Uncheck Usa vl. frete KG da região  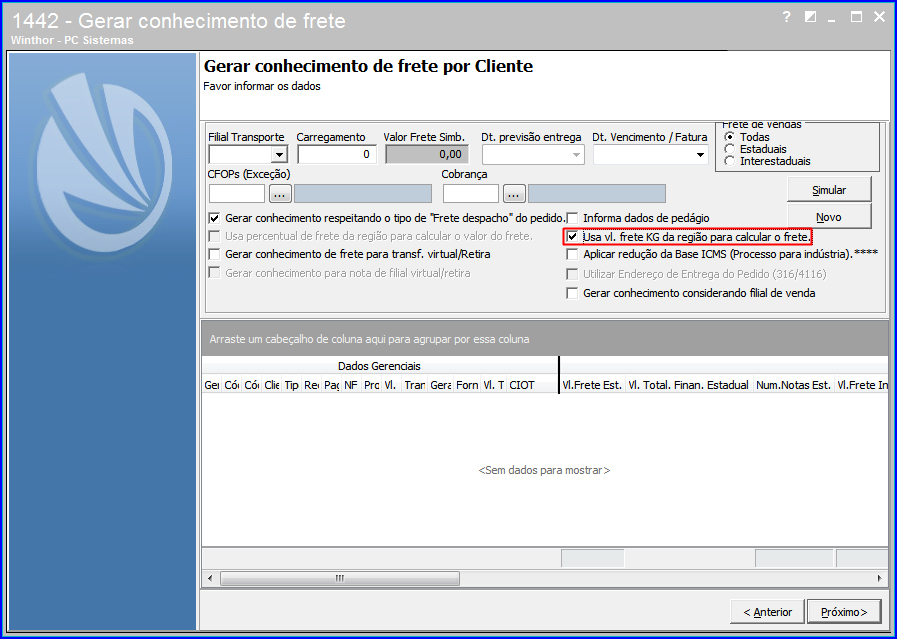point(572,236)
